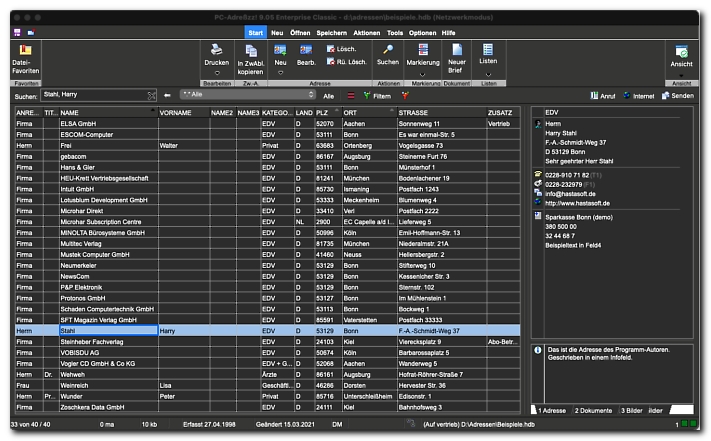
Task: Click the Markierung icon
Action: coord(423,49)
